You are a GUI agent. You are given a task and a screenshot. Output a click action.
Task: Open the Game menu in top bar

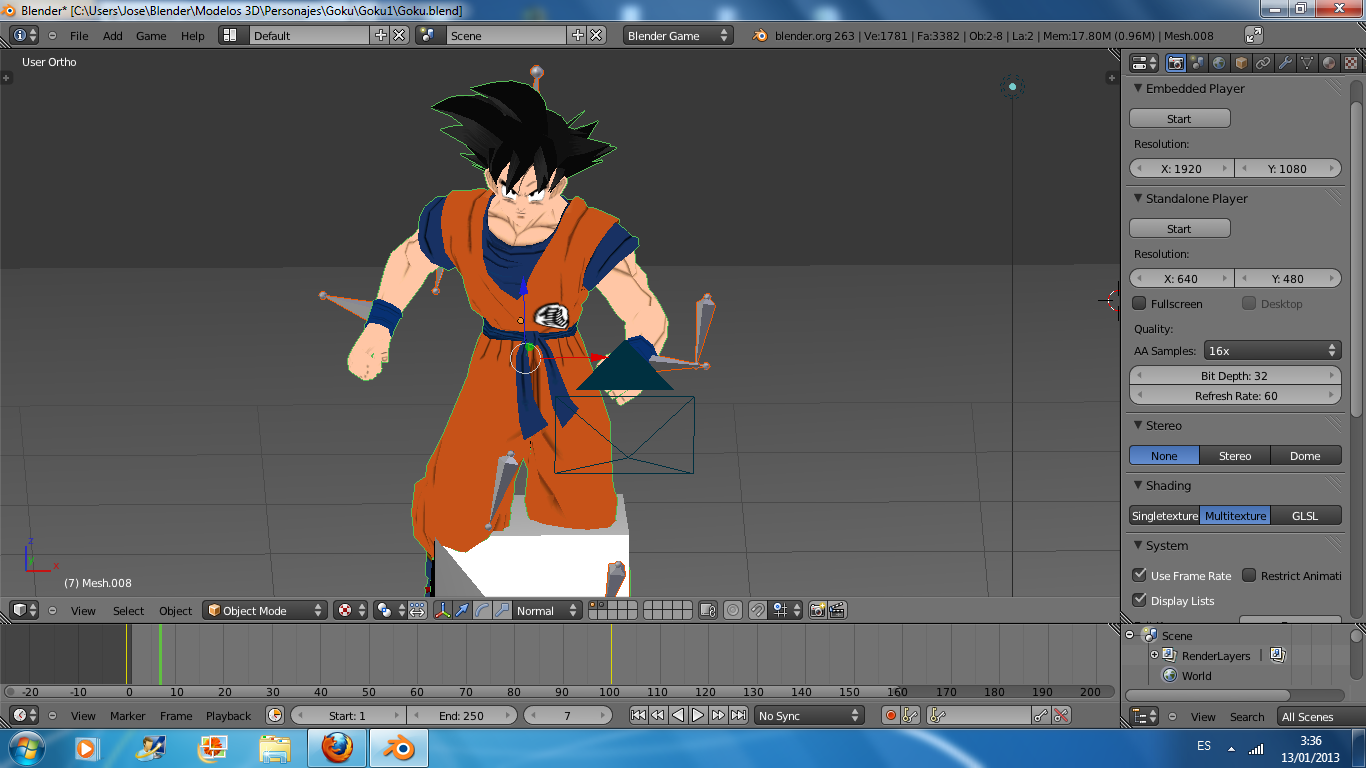click(151, 35)
